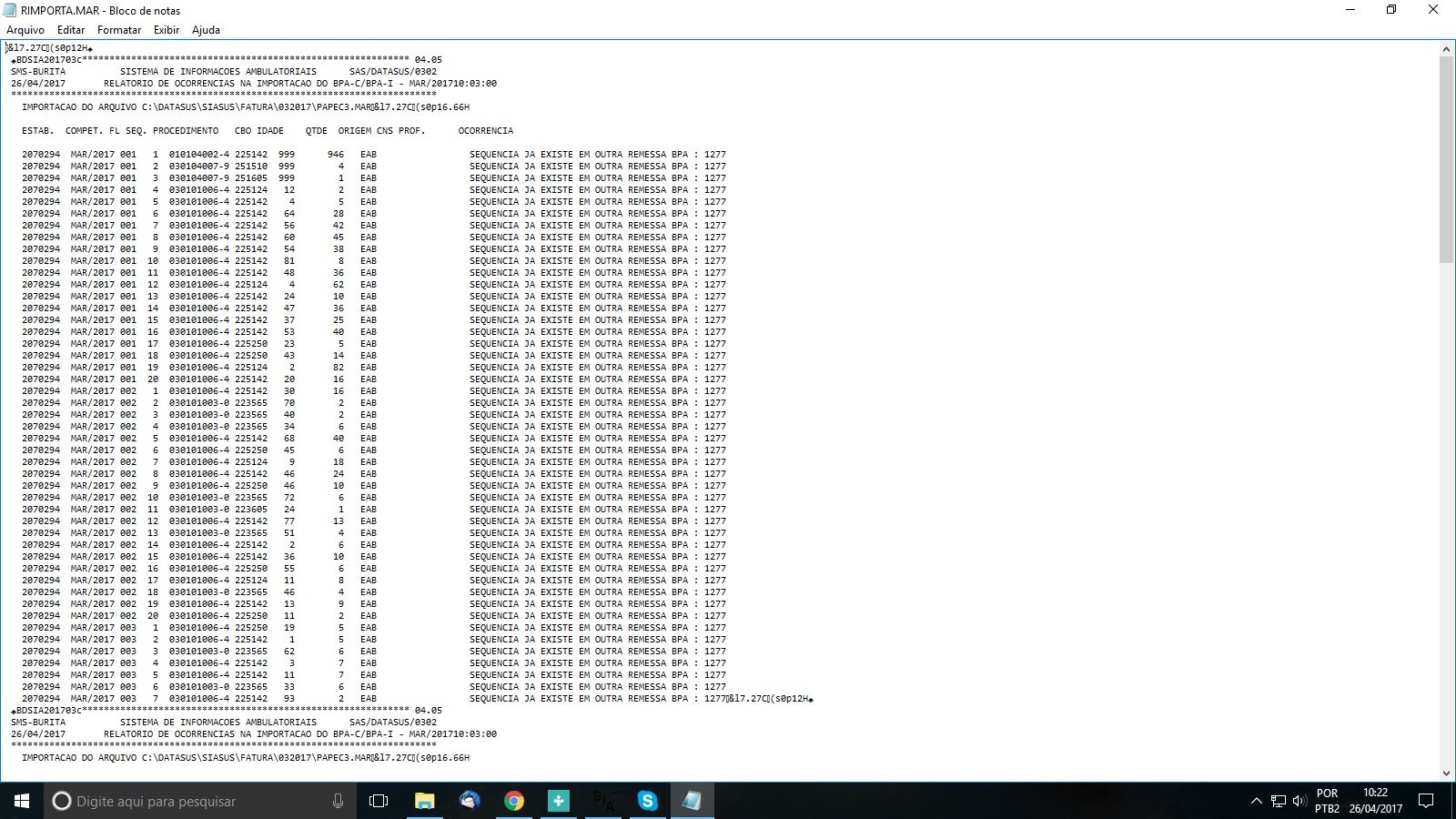Open Task View from taskbar
1456x819 pixels.
(379, 801)
